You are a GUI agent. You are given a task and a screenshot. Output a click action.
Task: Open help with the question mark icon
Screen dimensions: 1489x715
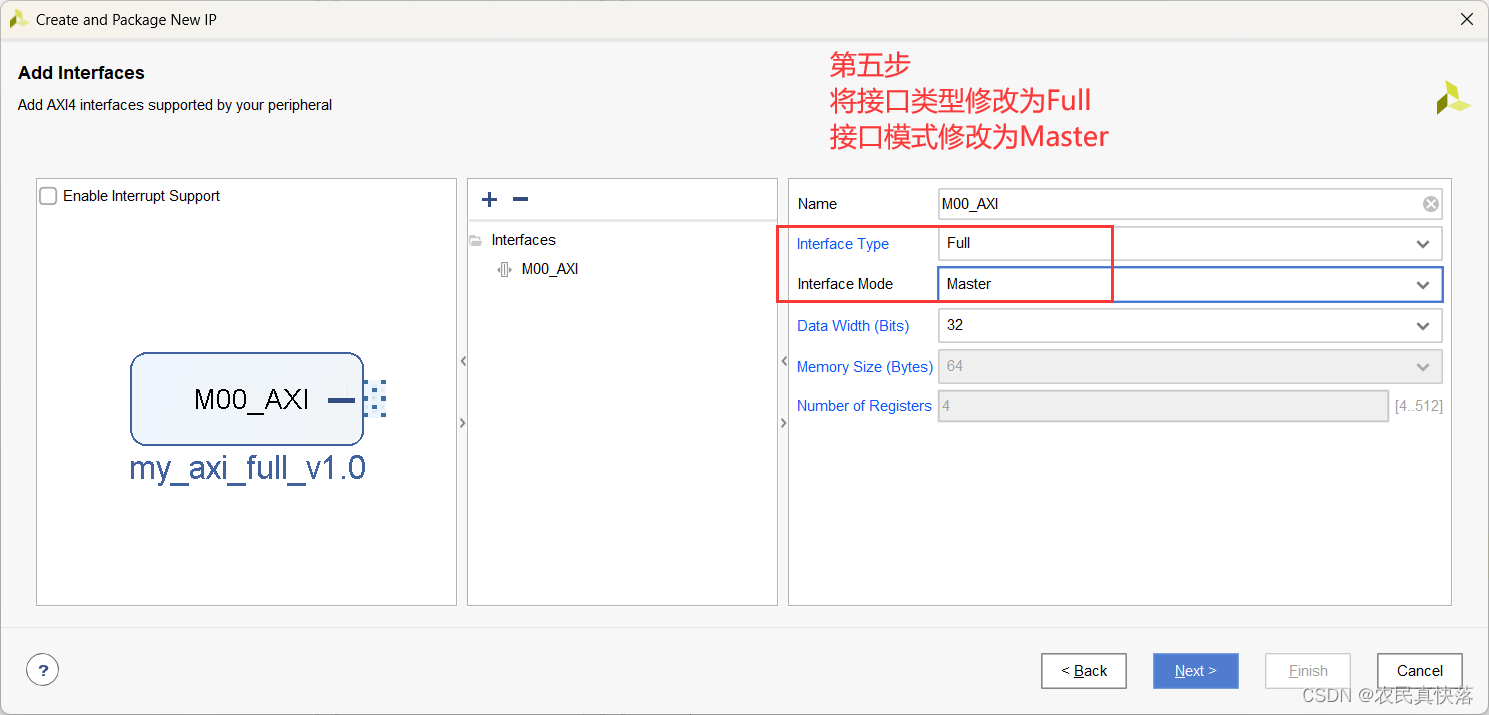[42, 670]
